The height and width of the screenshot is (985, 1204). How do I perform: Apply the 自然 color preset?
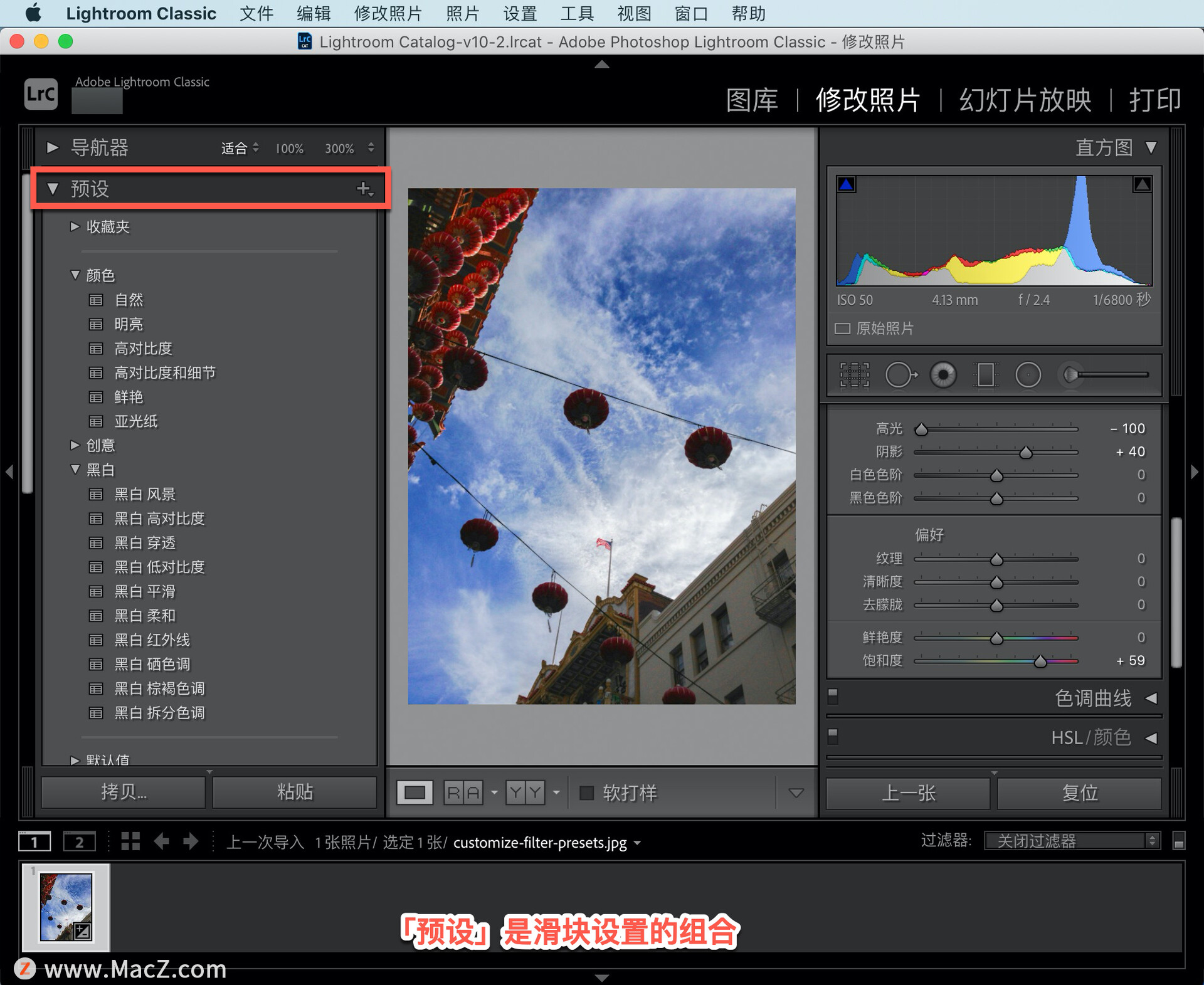[x=129, y=300]
